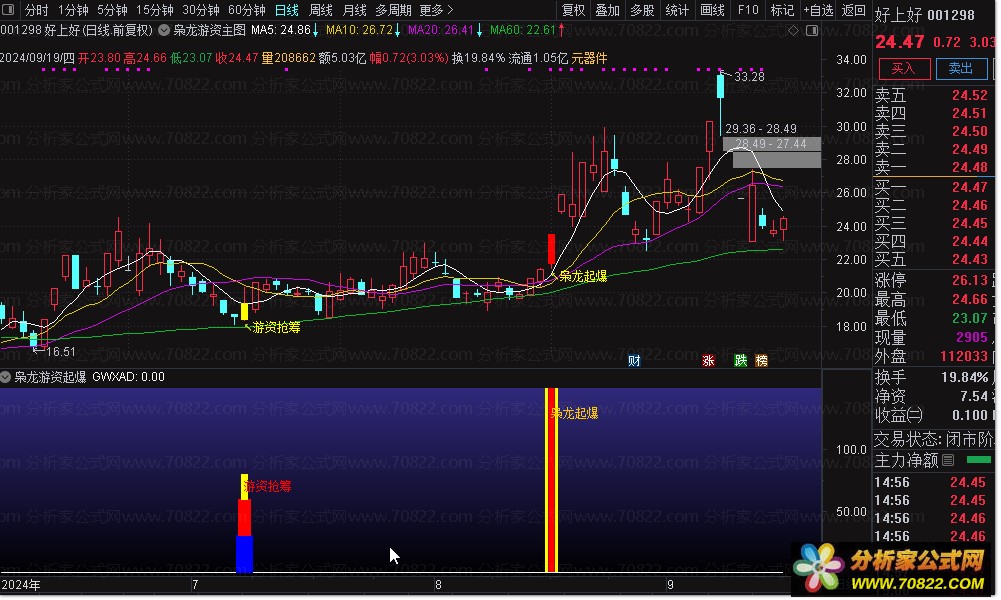Screen dimensions: 1001x600
Task: Click the 卖一 price 24.48
Action: [969, 167]
